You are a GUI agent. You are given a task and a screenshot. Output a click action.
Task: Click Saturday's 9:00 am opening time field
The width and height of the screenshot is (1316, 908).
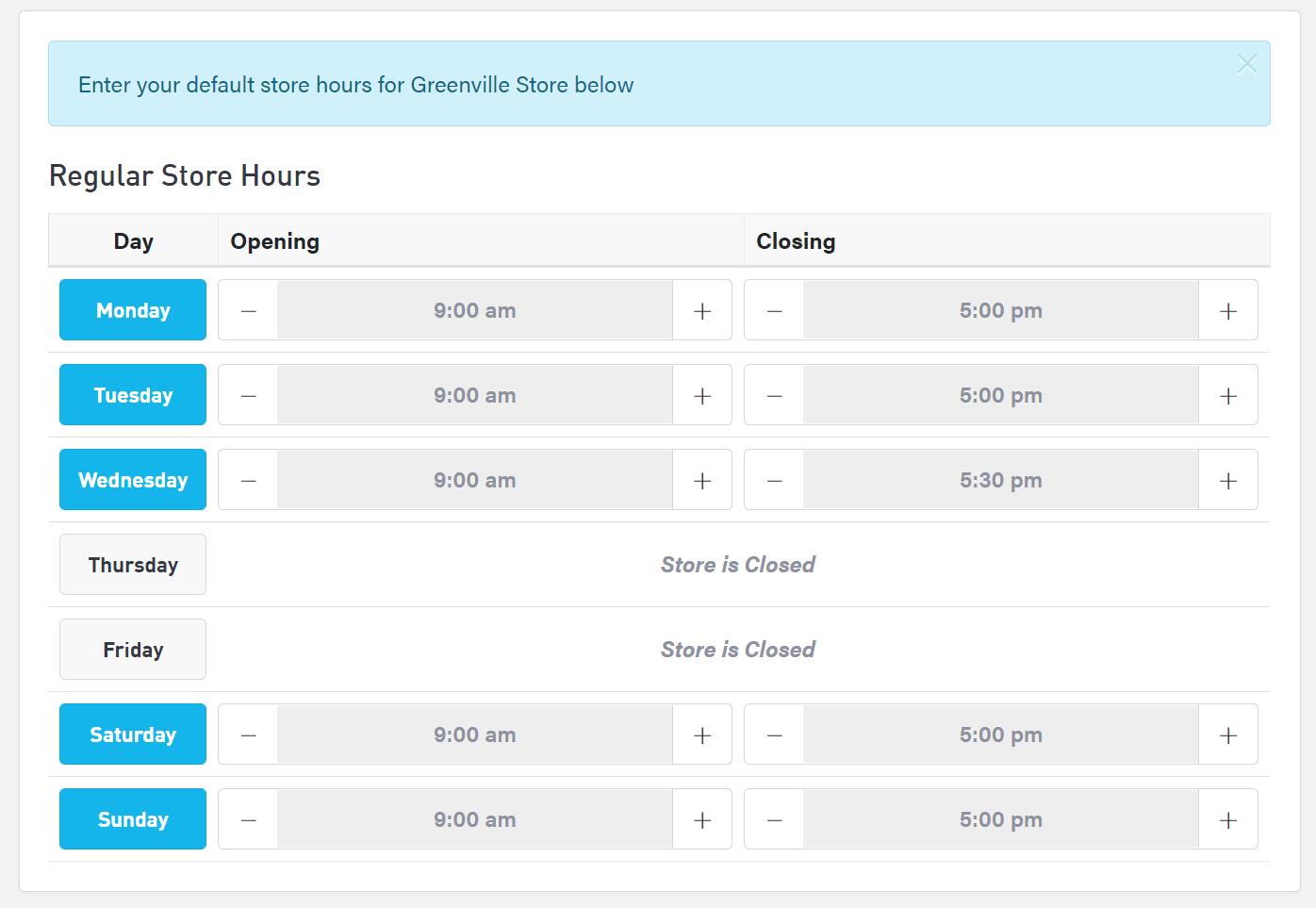[474, 734]
